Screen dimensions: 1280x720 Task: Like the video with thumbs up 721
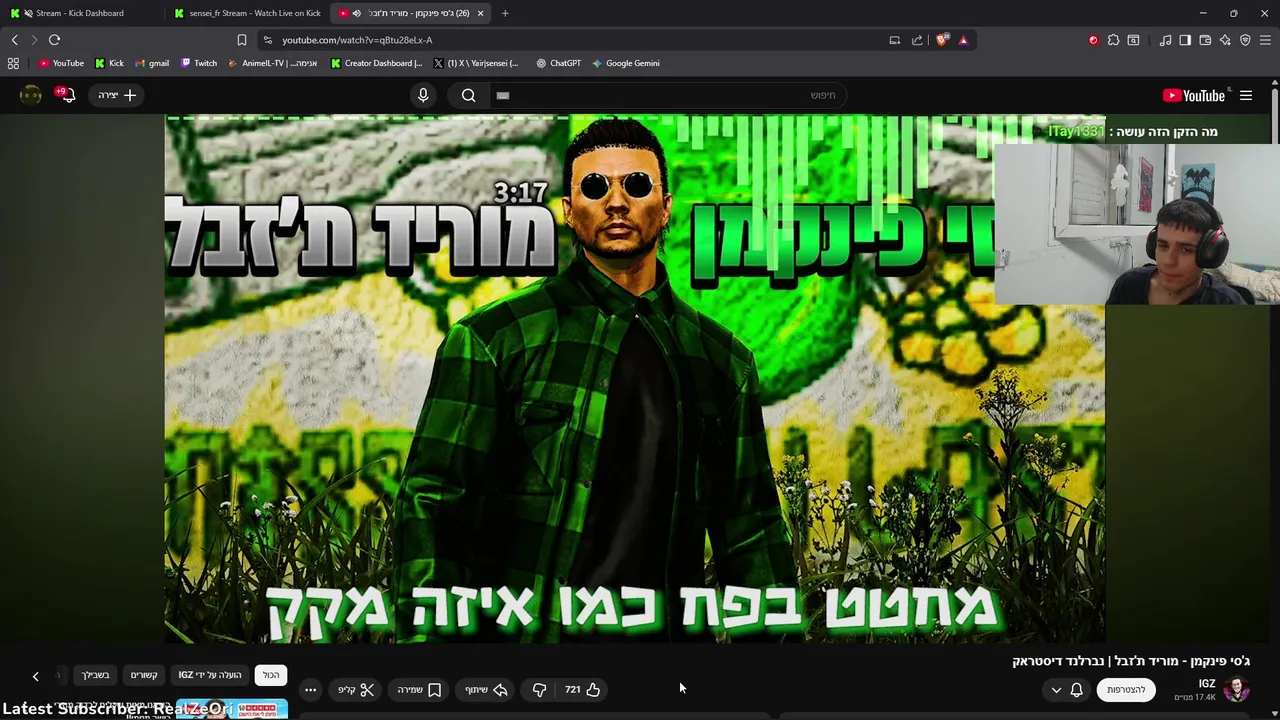tap(582, 690)
